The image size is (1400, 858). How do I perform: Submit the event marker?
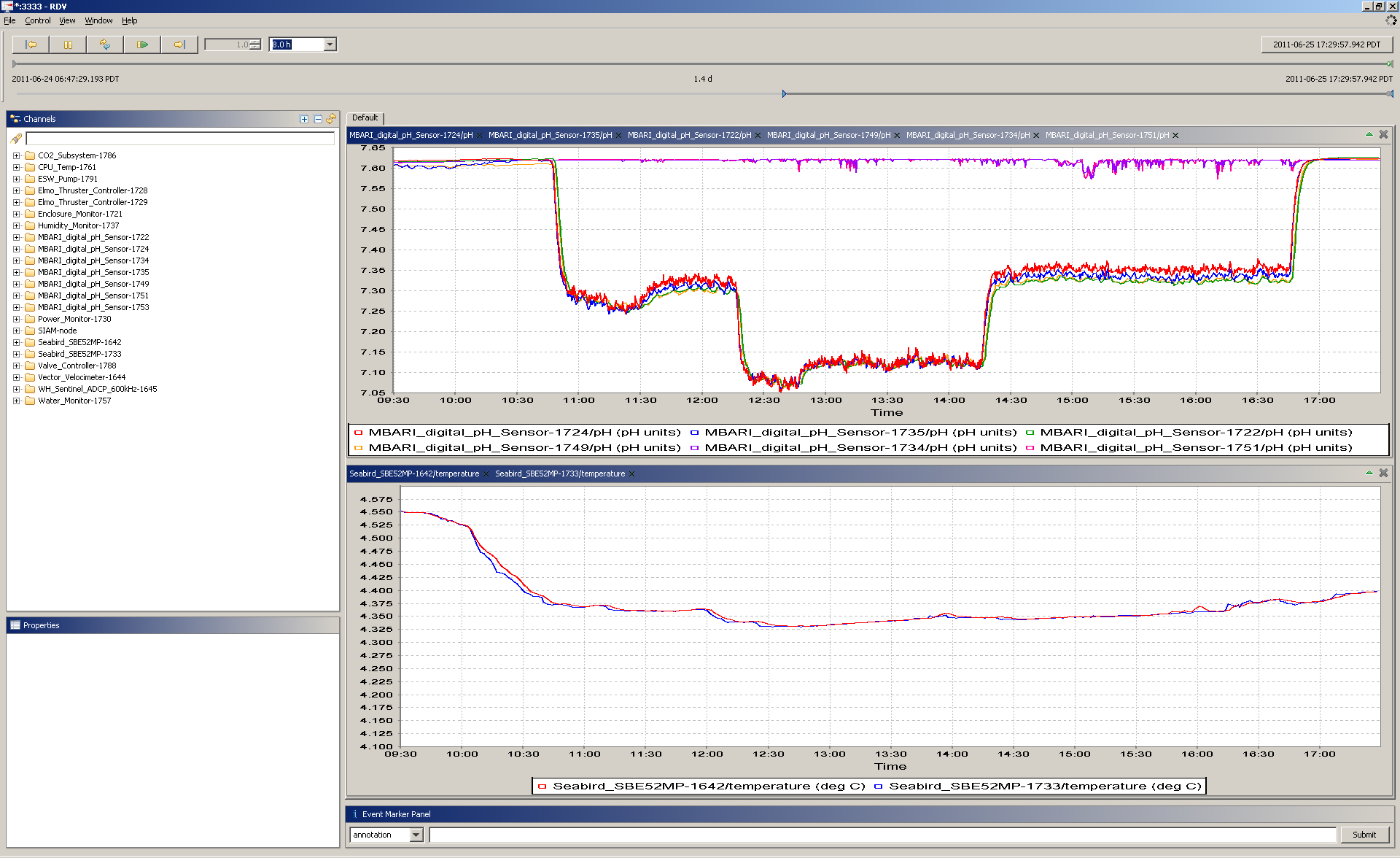point(1364,835)
